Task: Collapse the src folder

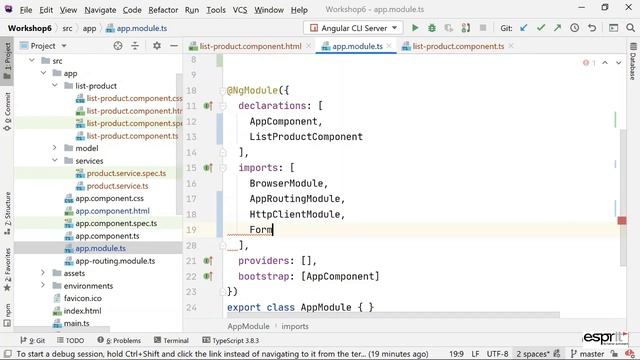Action: 32,60
